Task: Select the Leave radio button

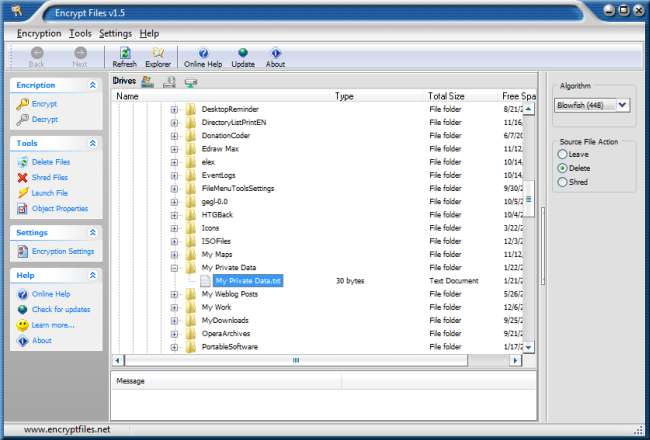Action: [562, 154]
